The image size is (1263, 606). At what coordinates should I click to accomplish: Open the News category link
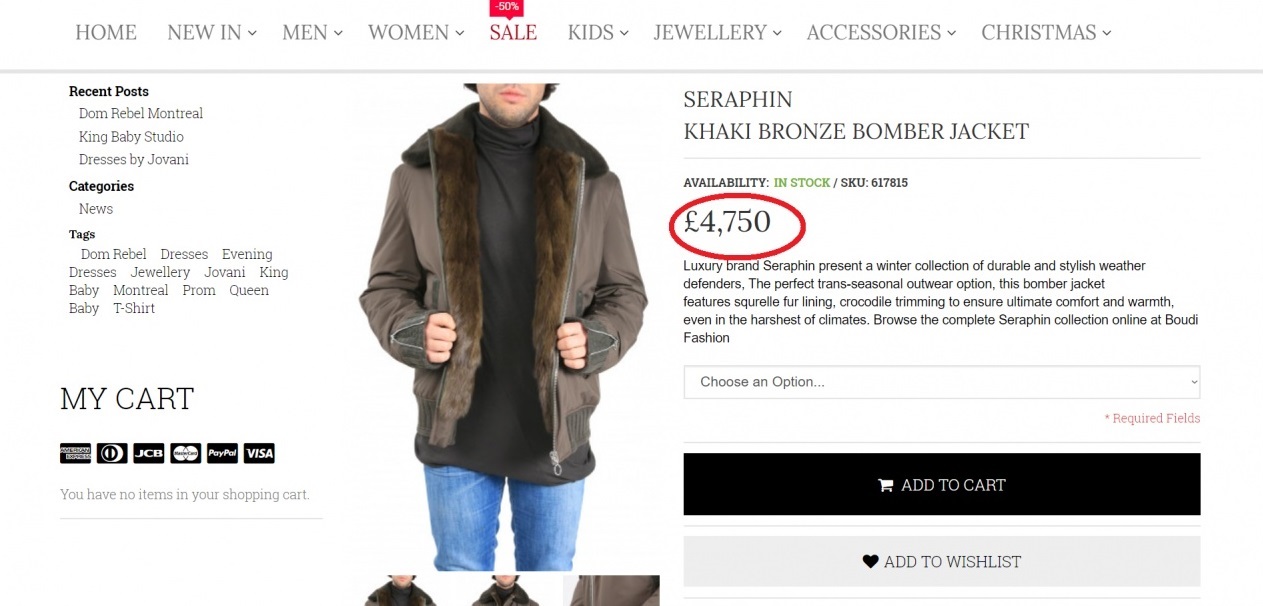tap(96, 209)
